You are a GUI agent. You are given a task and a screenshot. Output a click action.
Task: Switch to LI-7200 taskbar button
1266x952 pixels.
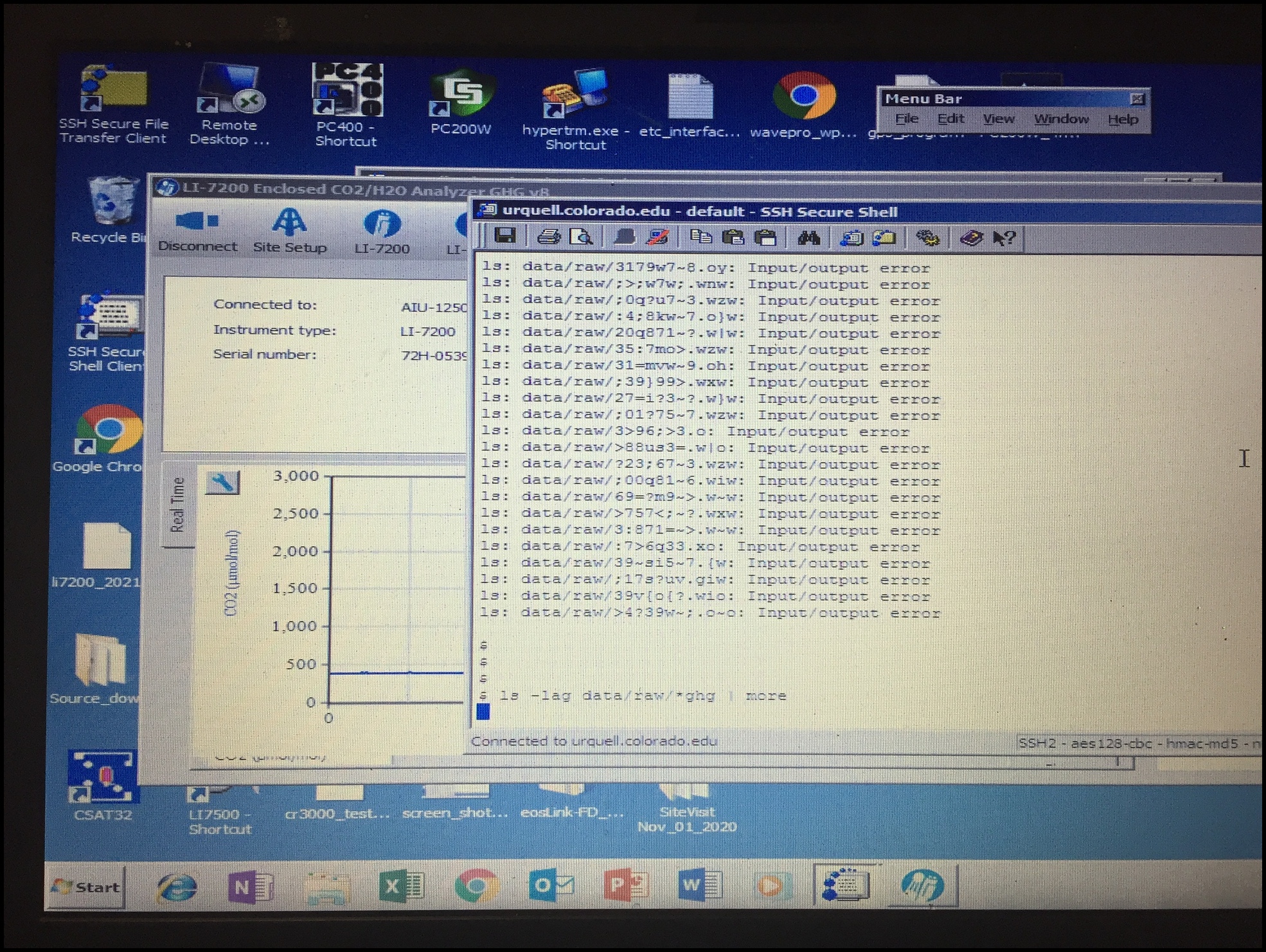coord(922,885)
